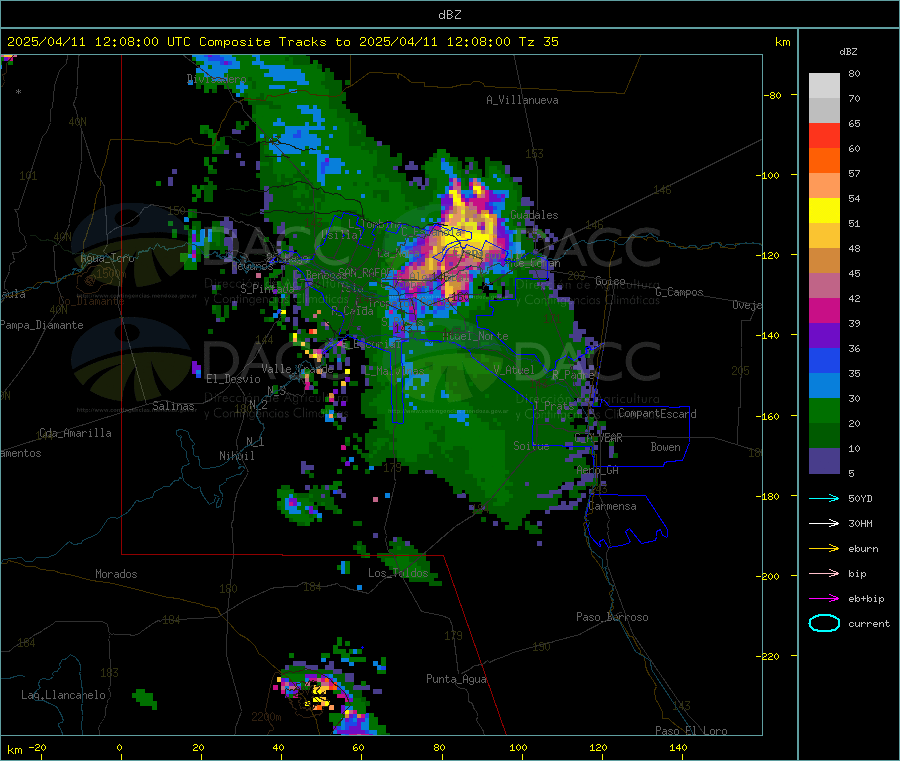Click the Salinas map label
The image size is (900, 761).
coord(173,406)
